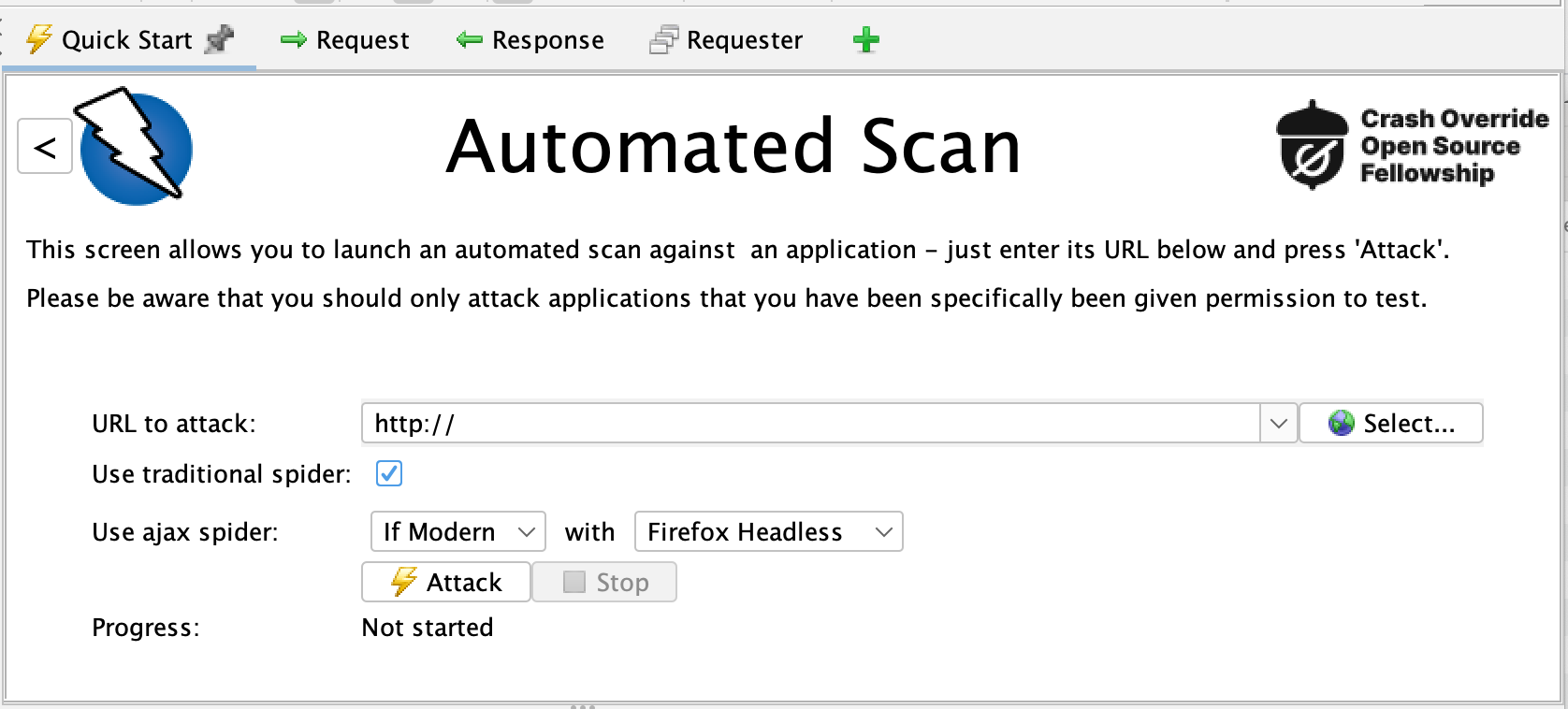Click the Stop button
The height and width of the screenshot is (709, 1568).
pyautogui.click(x=604, y=582)
